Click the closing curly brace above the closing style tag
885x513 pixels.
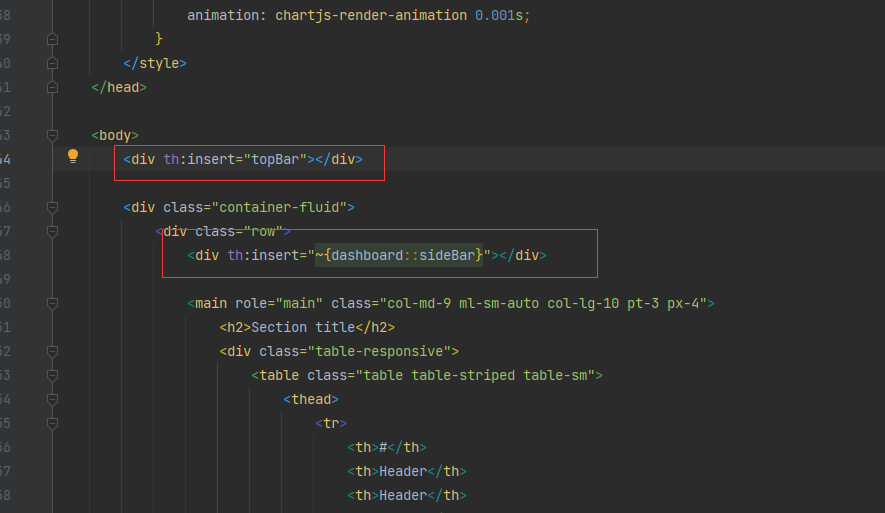159,38
